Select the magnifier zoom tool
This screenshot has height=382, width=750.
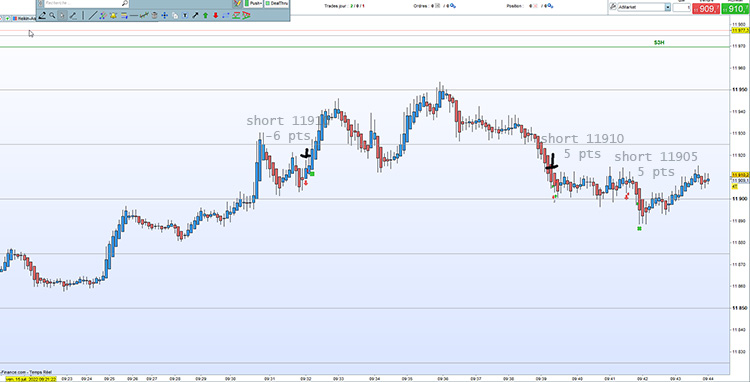coord(52,15)
